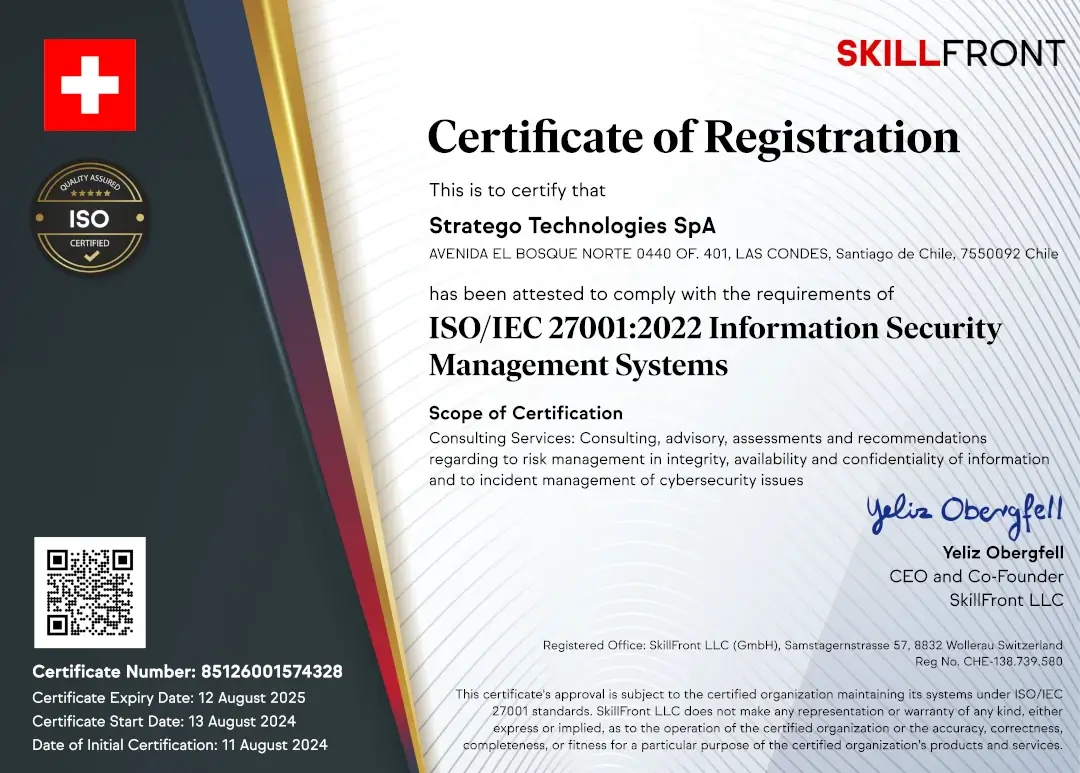
Task: Click the text 'This is to certify that'
Action: [517, 190]
